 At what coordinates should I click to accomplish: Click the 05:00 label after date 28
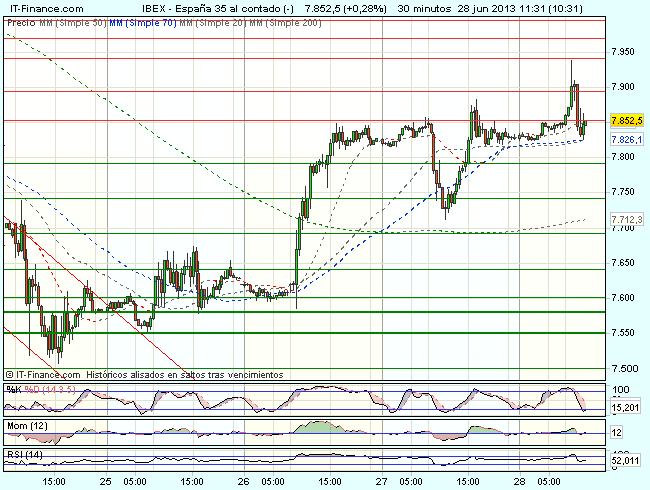click(548, 482)
